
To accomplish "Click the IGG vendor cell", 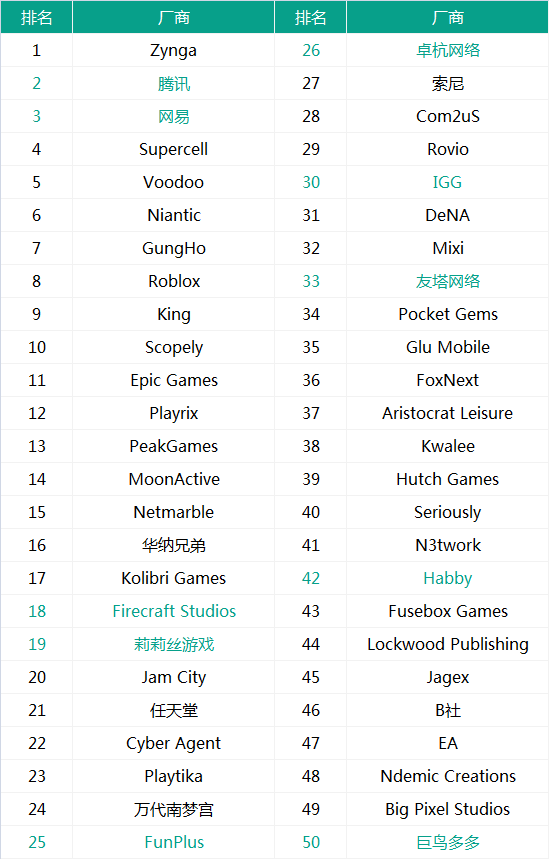I will [x=448, y=182].
